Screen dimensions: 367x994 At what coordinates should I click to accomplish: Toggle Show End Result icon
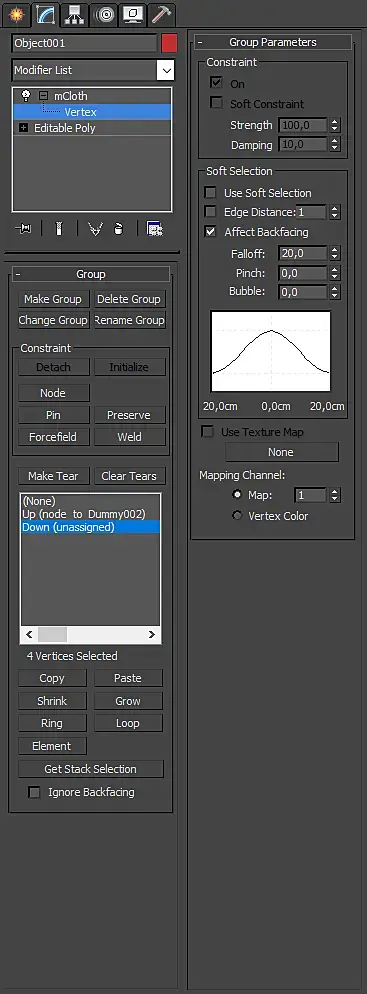coord(59,229)
